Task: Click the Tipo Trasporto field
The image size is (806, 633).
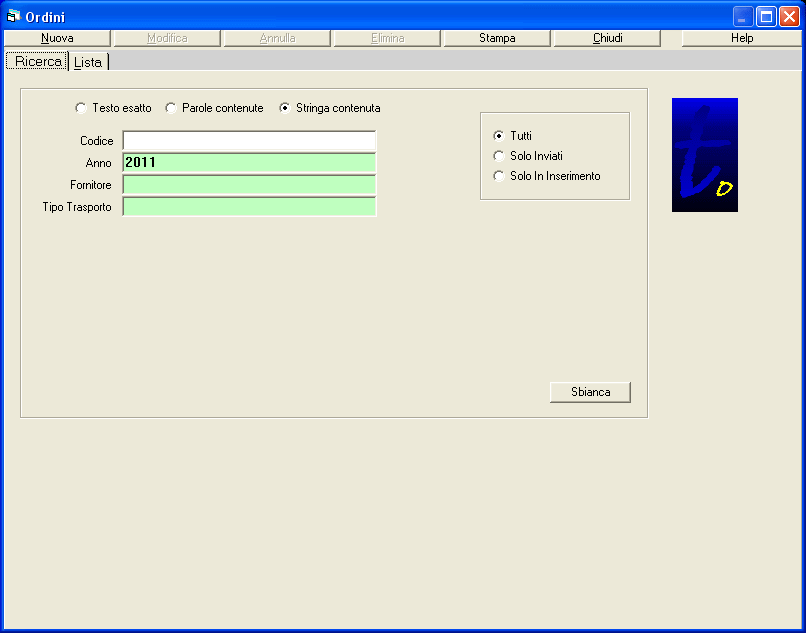Action: tap(249, 207)
